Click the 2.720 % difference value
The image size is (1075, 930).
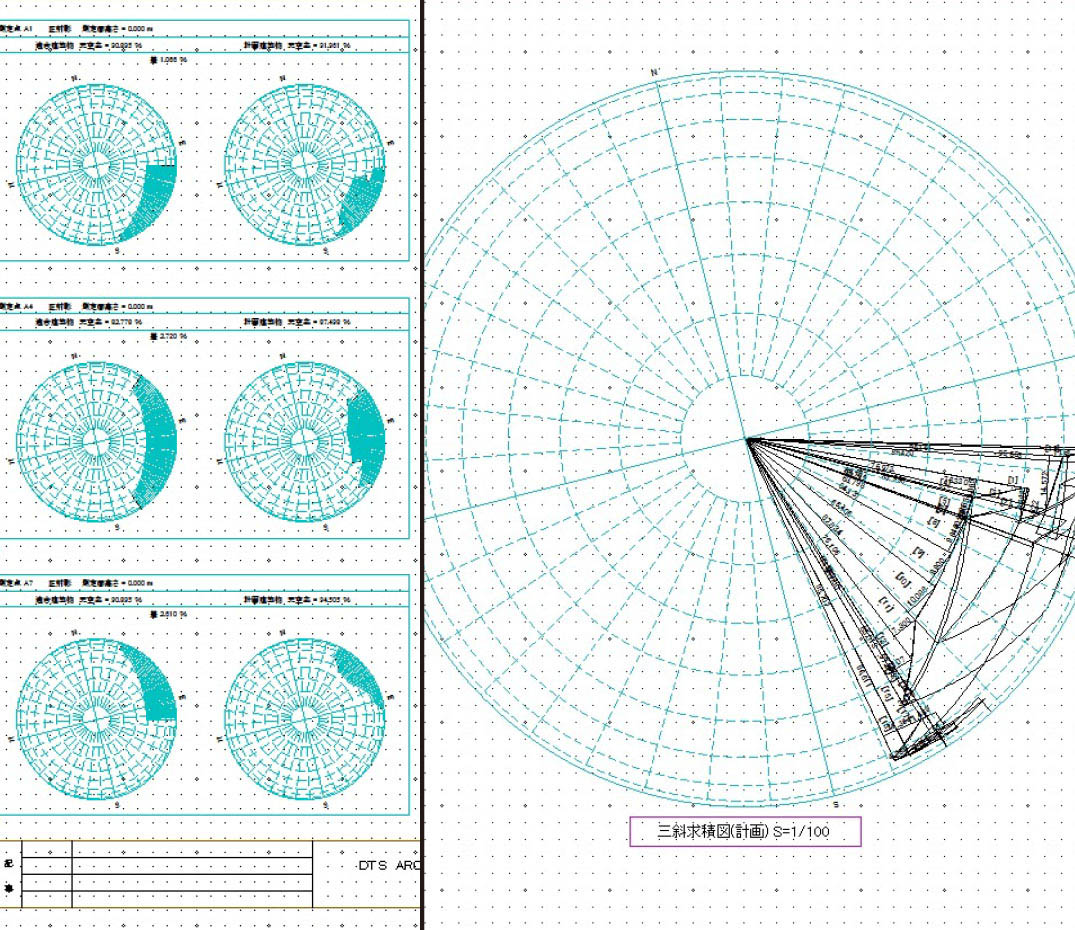point(169,336)
